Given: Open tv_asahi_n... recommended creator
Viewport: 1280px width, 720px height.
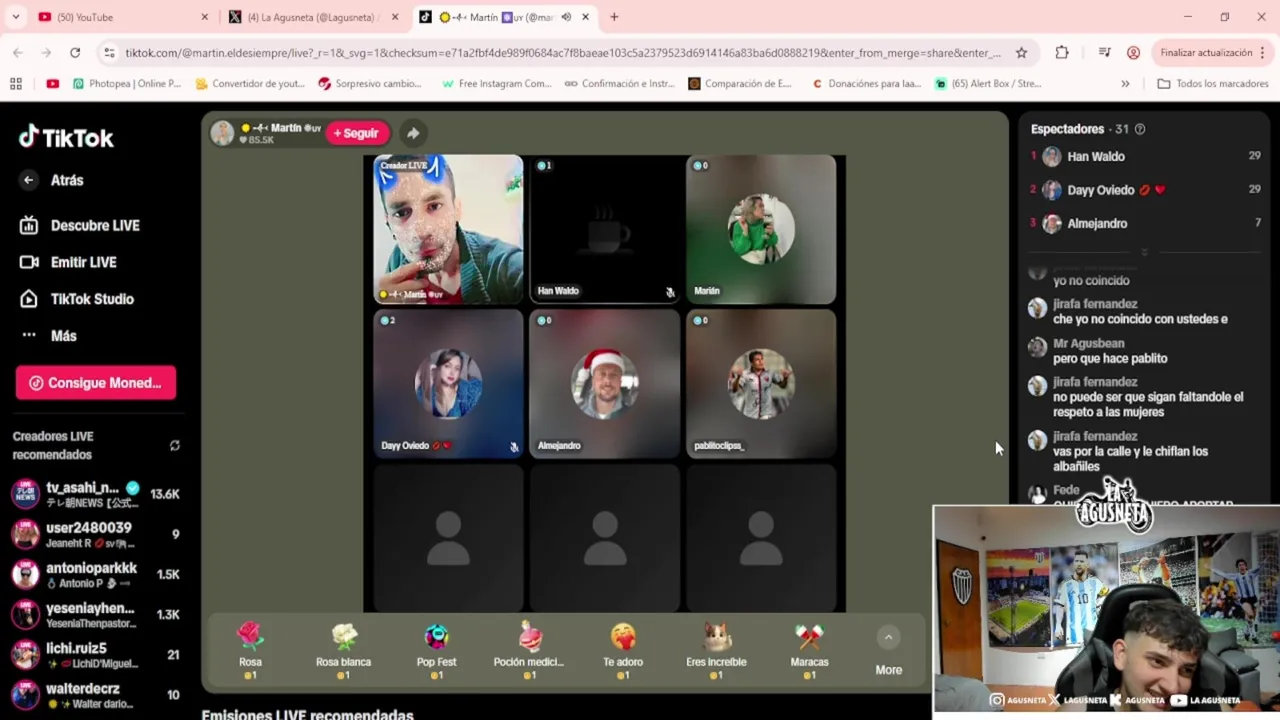Looking at the screenshot, I should (96, 495).
